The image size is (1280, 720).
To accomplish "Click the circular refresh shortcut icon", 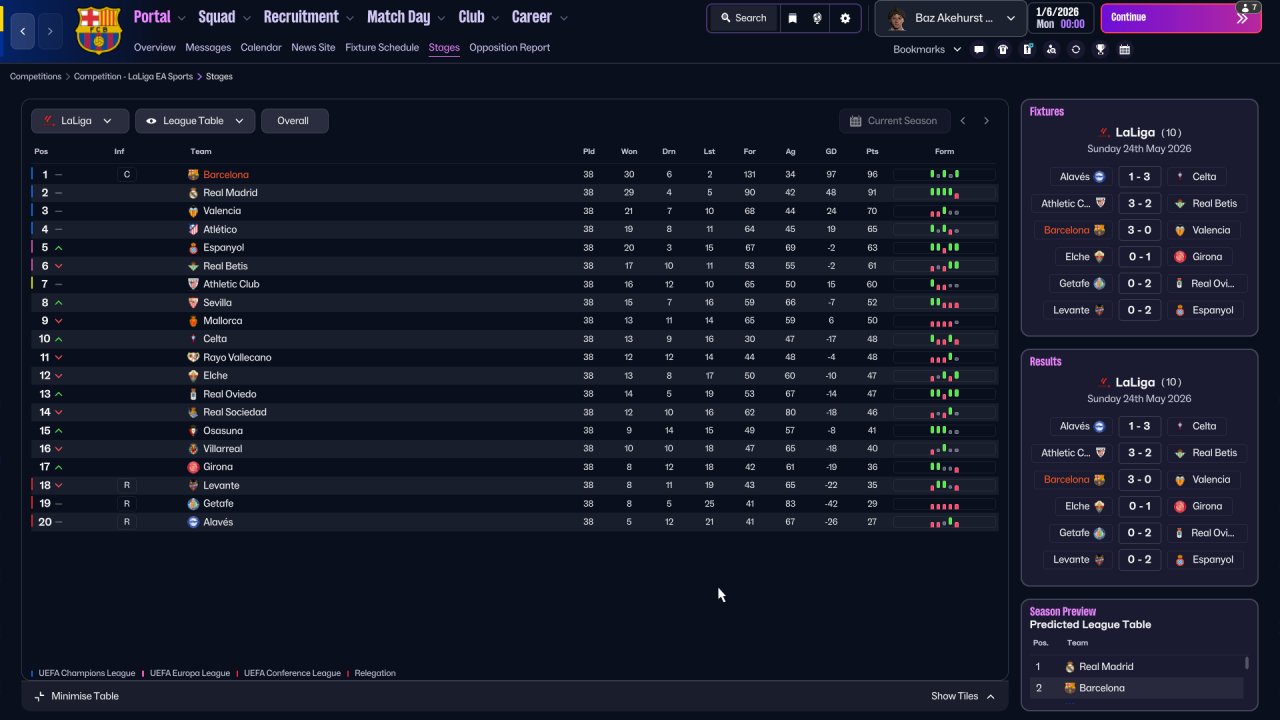I will click(1076, 49).
